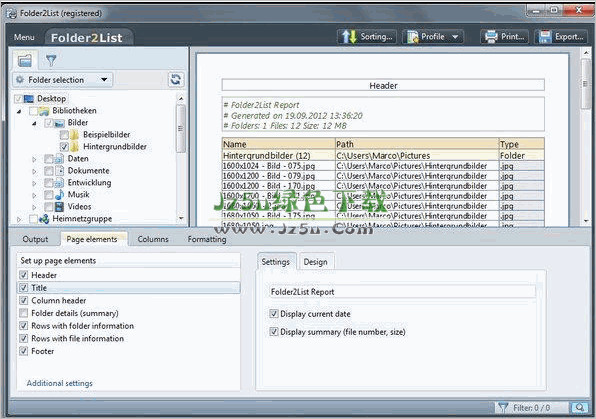596x419 pixels.
Task: Expand the Entwicklung tree node
Action: tap(34, 183)
